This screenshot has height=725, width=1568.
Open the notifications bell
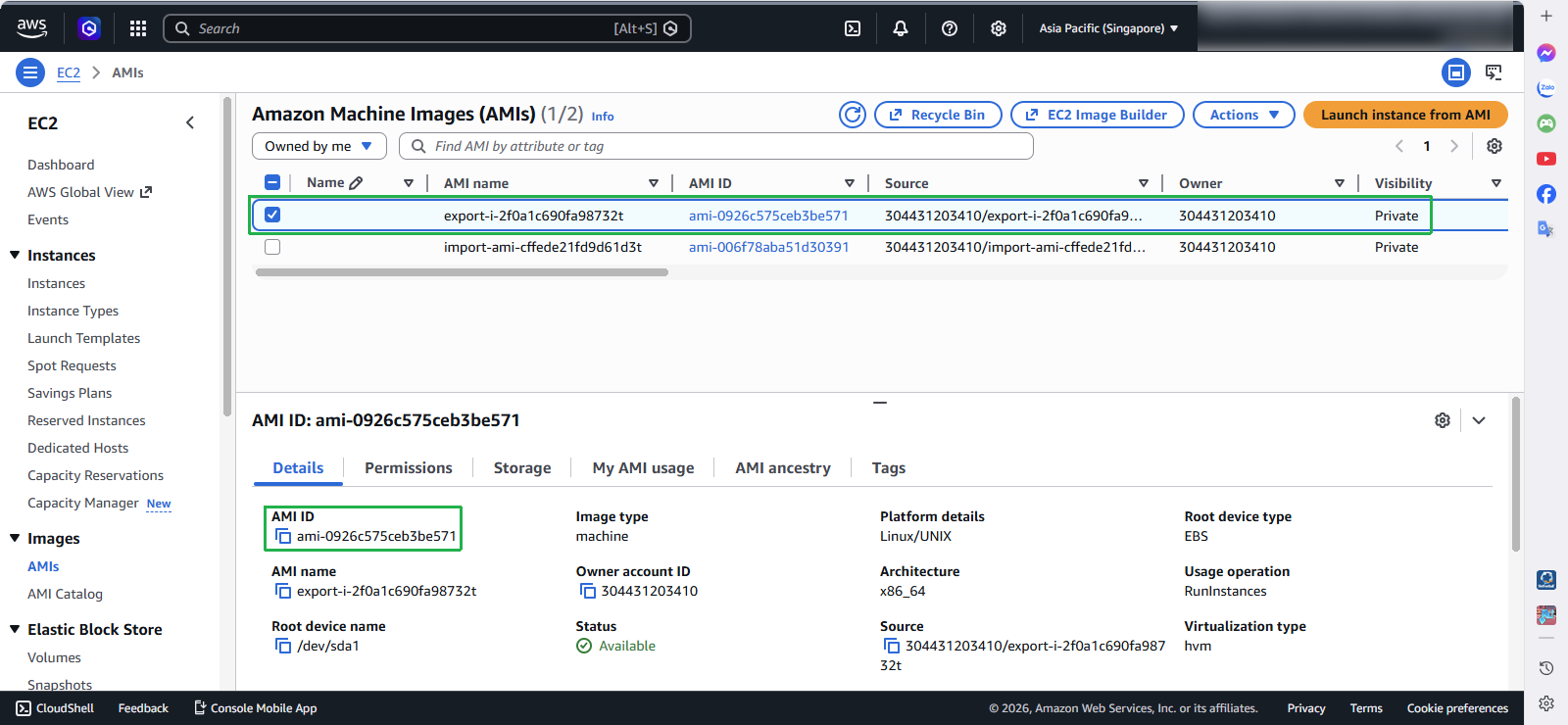click(x=901, y=28)
